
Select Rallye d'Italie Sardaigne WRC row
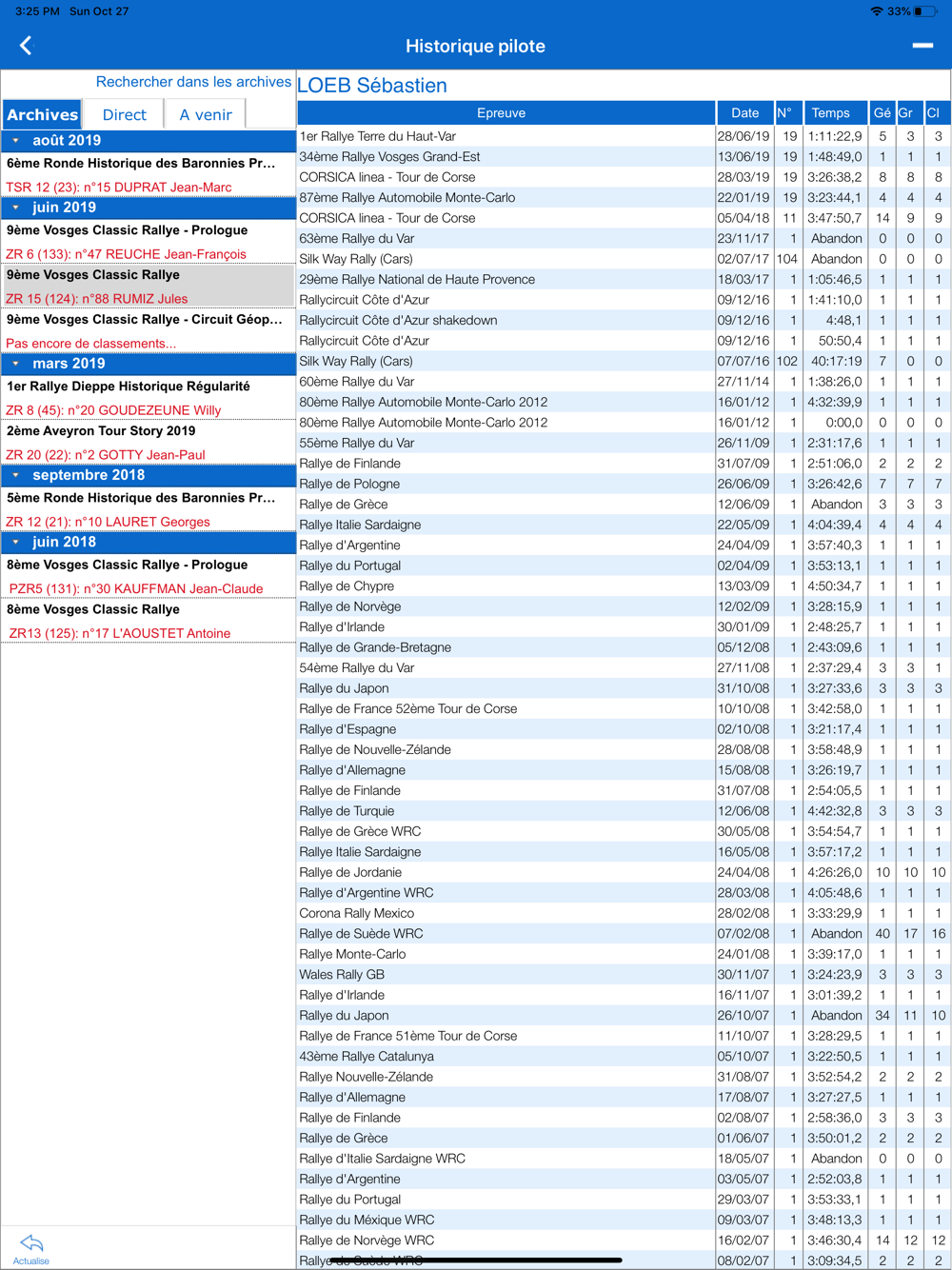(x=624, y=1159)
